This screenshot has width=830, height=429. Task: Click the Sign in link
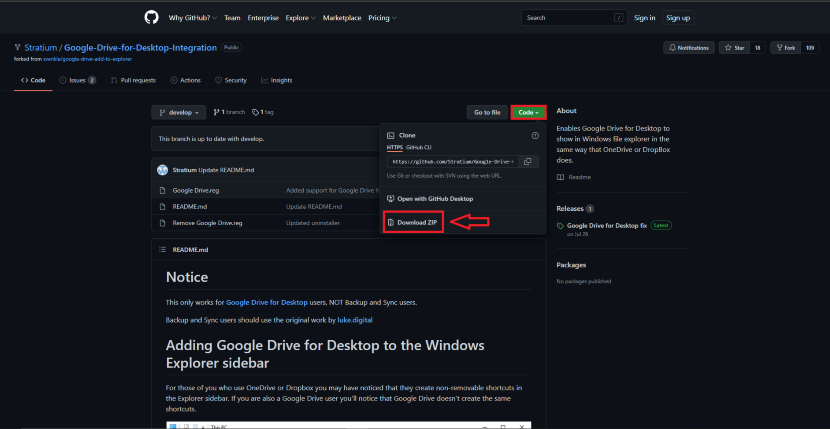645,17
